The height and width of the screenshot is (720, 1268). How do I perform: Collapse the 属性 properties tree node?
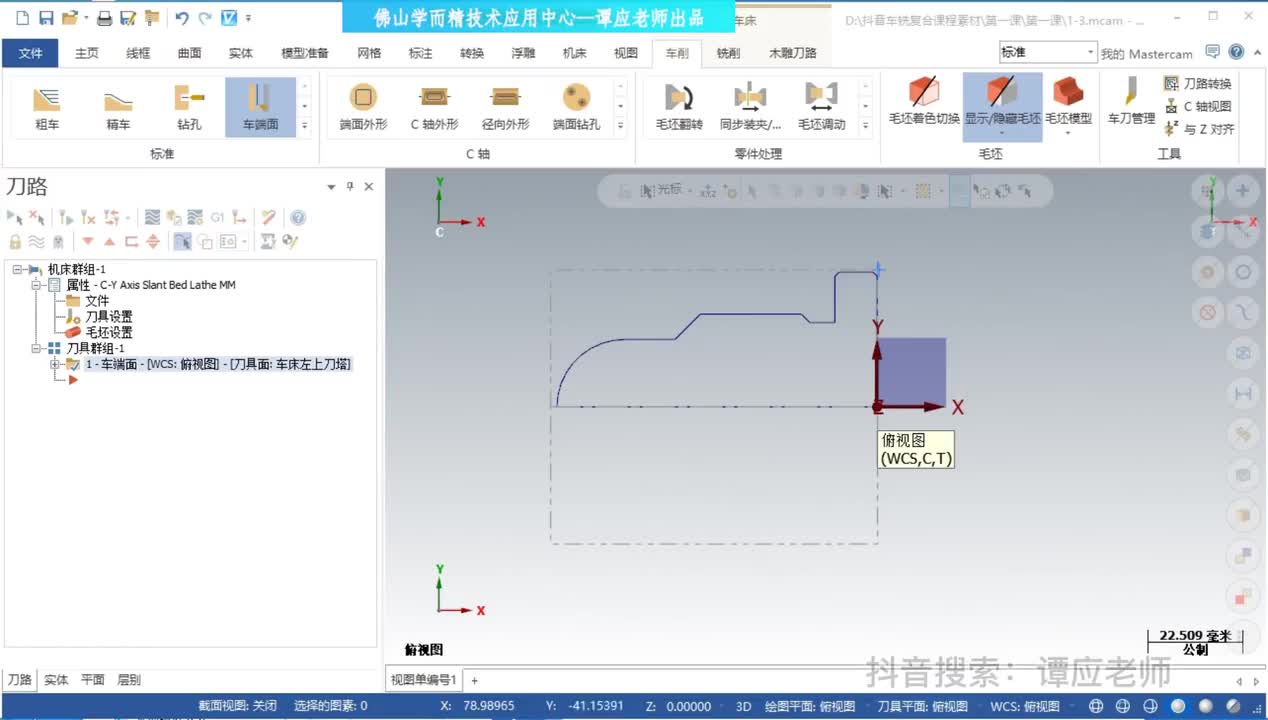click(x=37, y=285)
